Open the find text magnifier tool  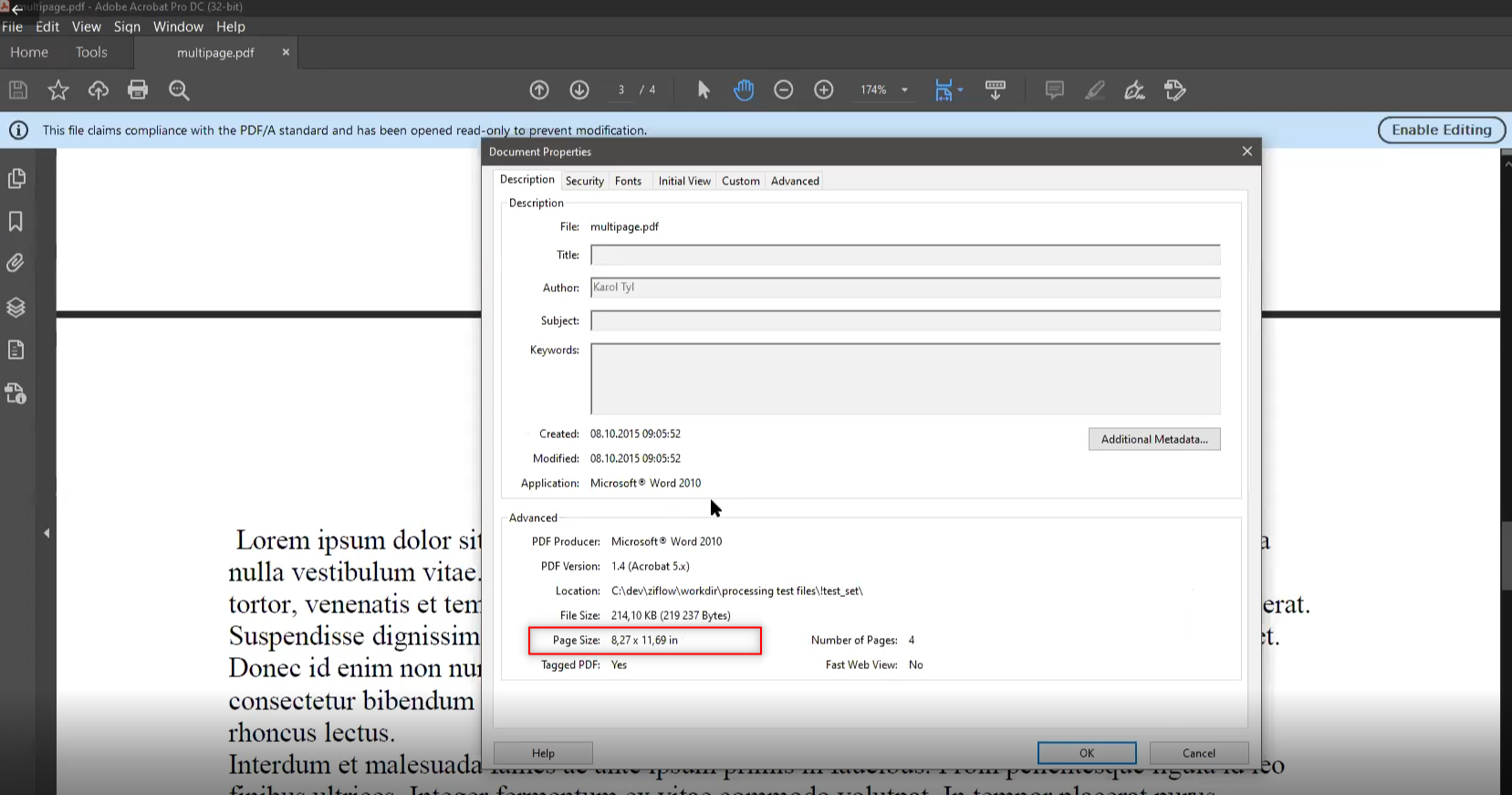pos(179,89)
